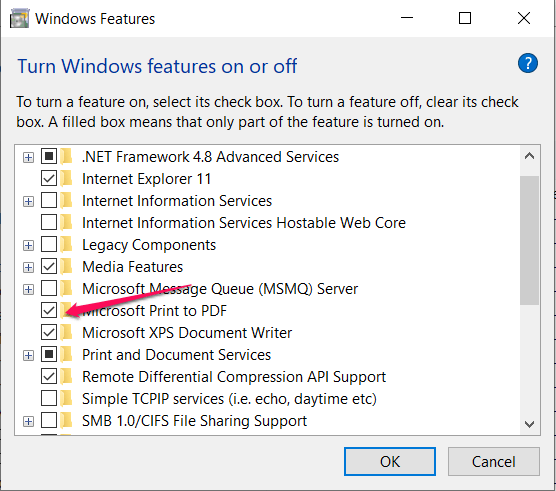Click the scroll down arrow of feature list

[529, 424]
